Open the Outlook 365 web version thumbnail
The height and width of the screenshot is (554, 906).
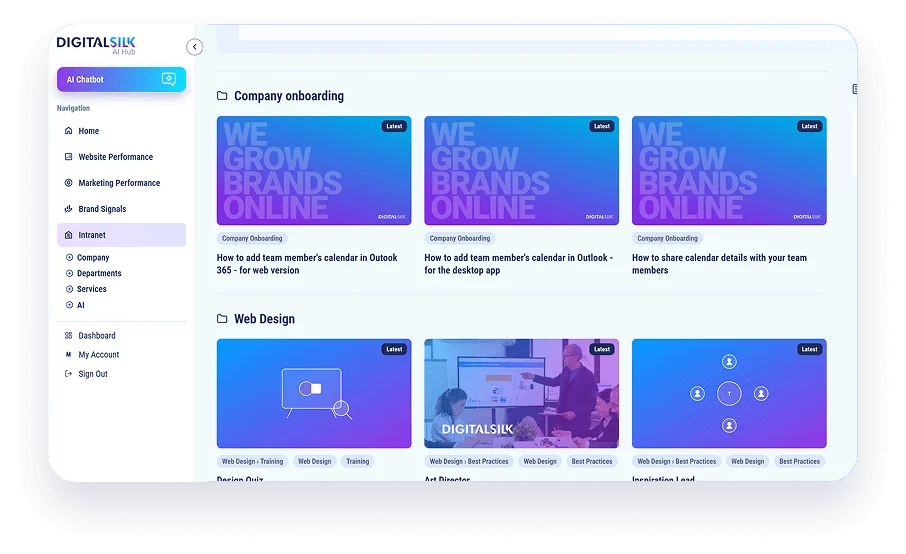click(x=314, y=170)
